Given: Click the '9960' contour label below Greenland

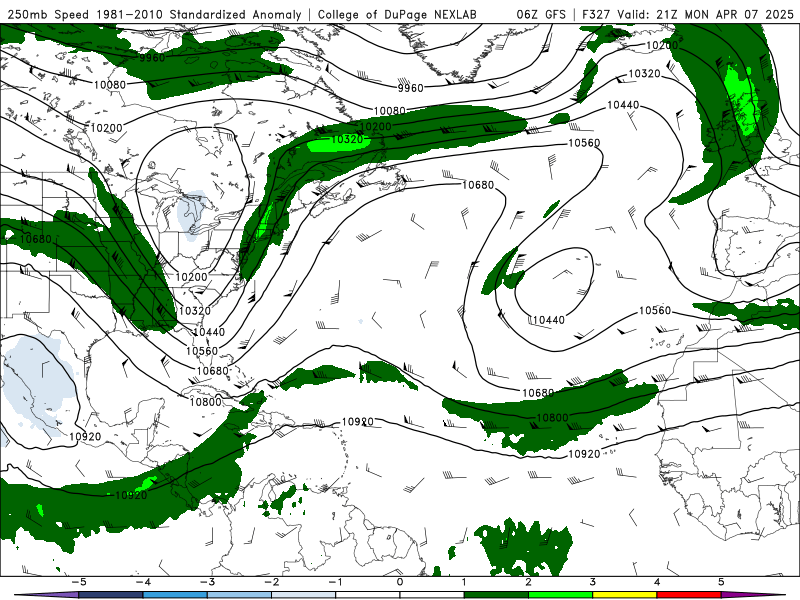Looking at the screenshot, I should pyautogui.click(x=411, y=88).
